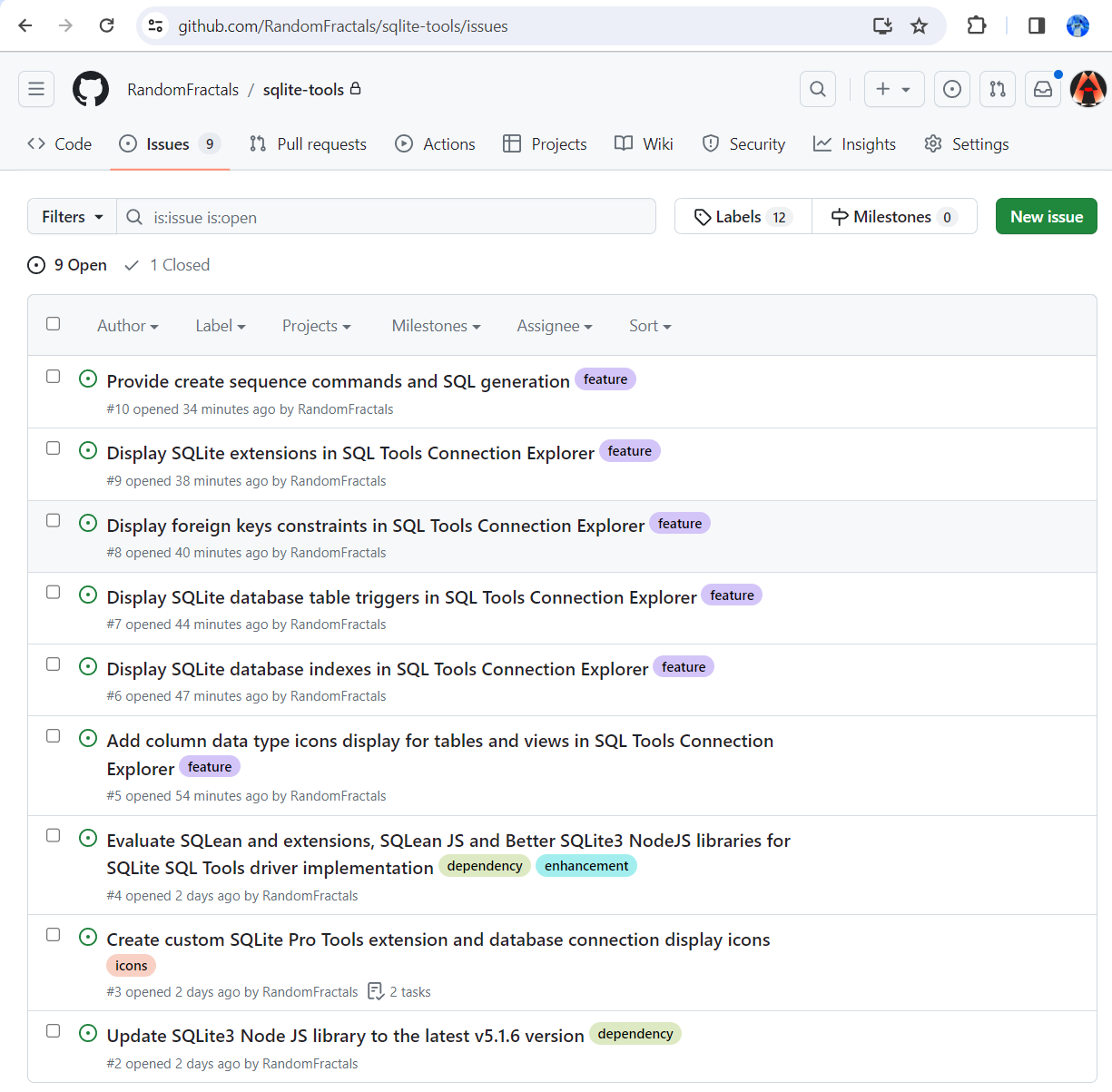This screenshot has width=1112, height=1092.
Task: Click the New issue button
Action: point(1047,216)
